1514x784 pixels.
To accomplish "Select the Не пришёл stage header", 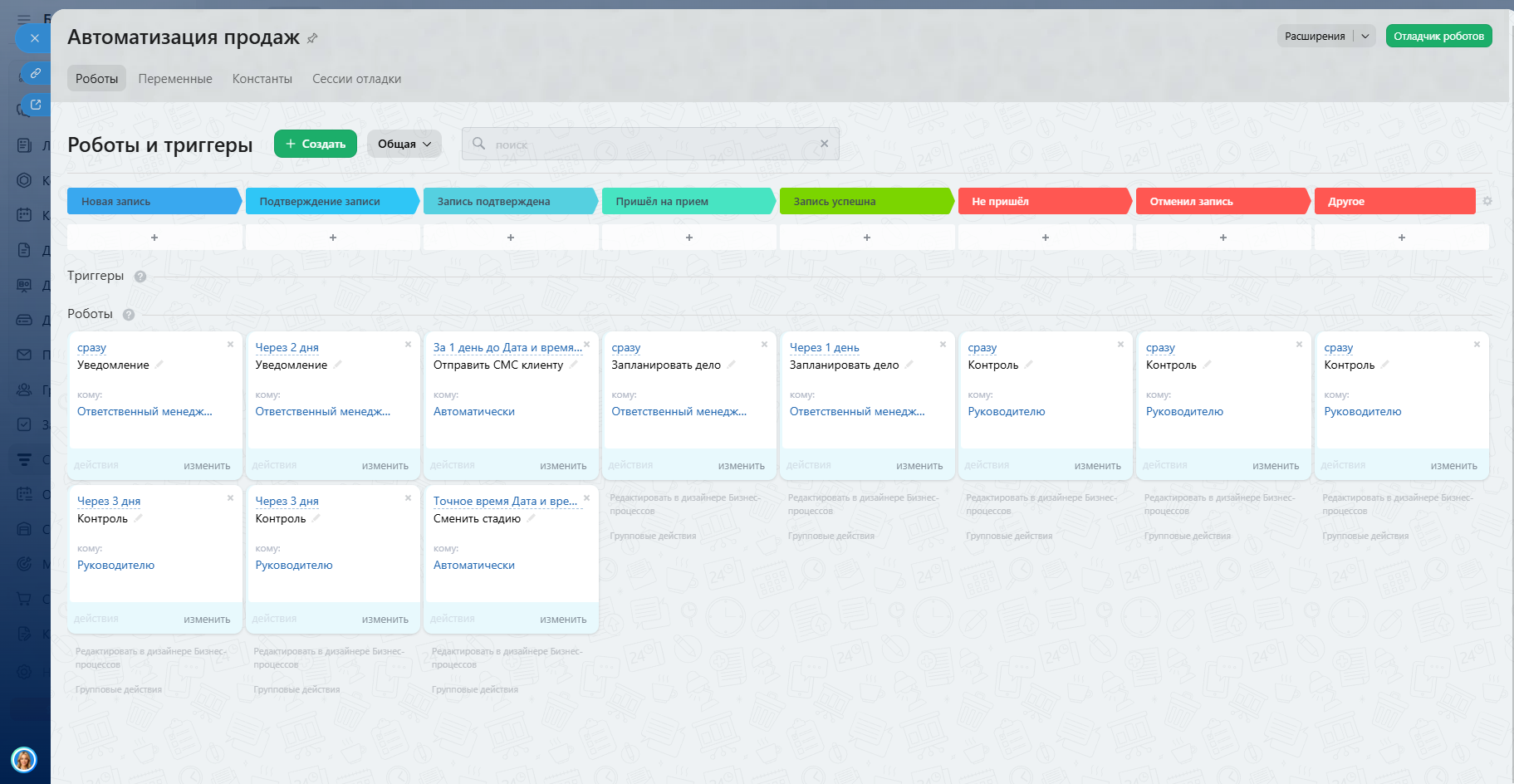I will click(x=1046, y=201).
